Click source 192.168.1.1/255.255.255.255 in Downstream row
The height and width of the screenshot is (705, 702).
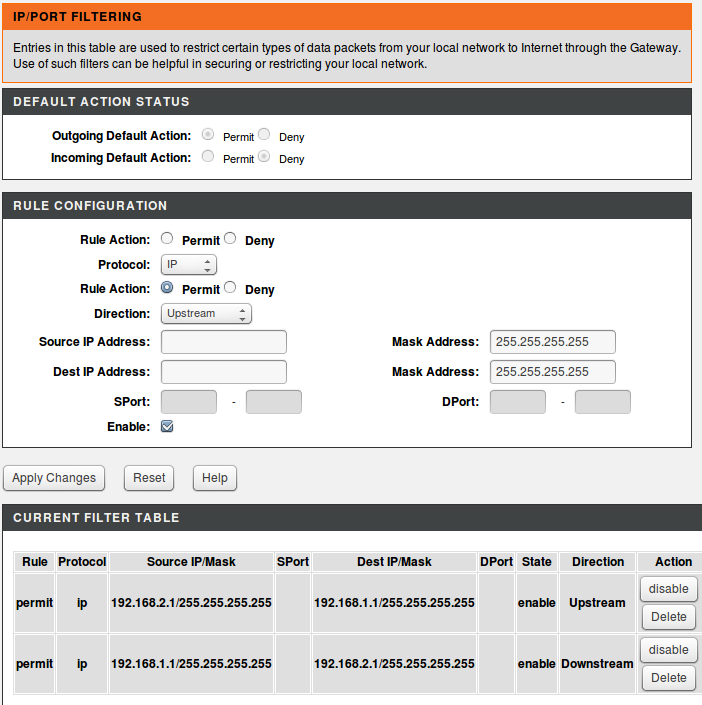(191, 664)
